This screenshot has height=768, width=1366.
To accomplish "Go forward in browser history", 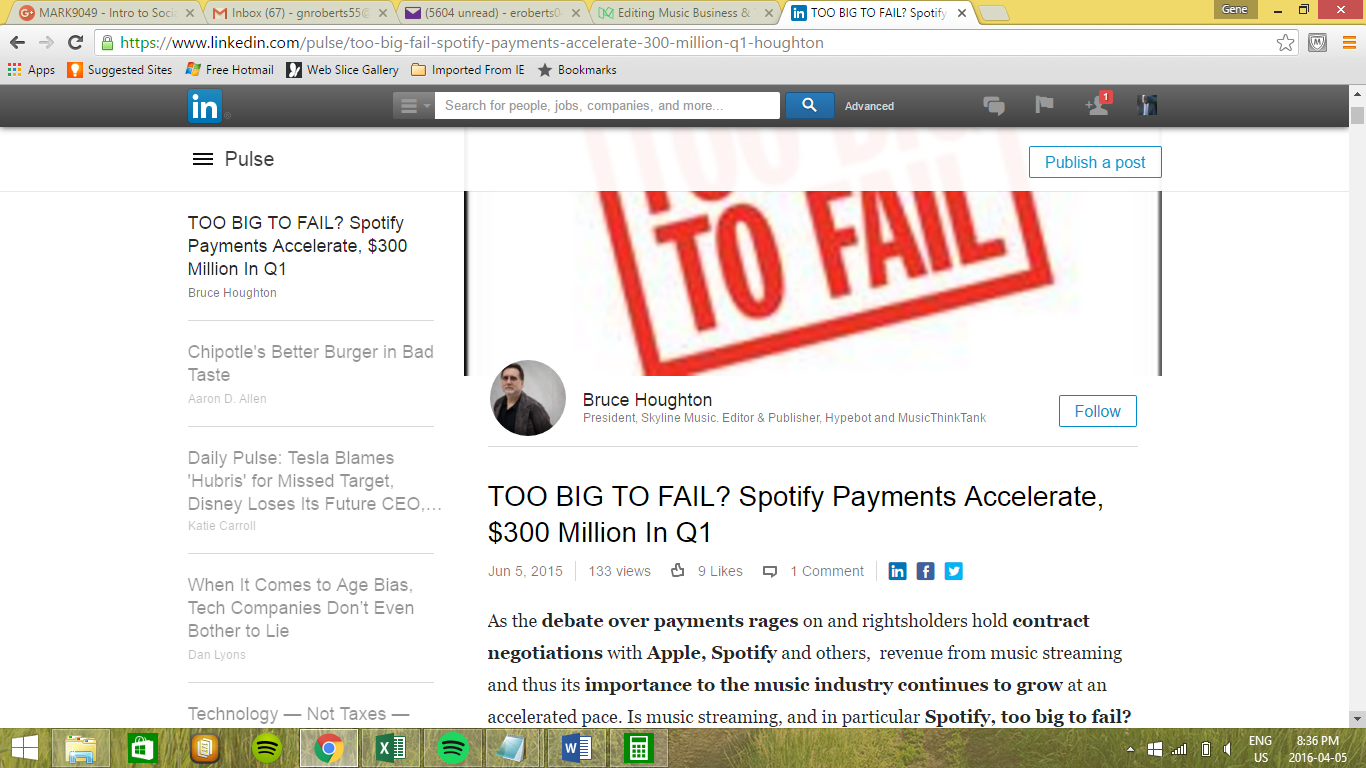I will click(x=46, y=42).
